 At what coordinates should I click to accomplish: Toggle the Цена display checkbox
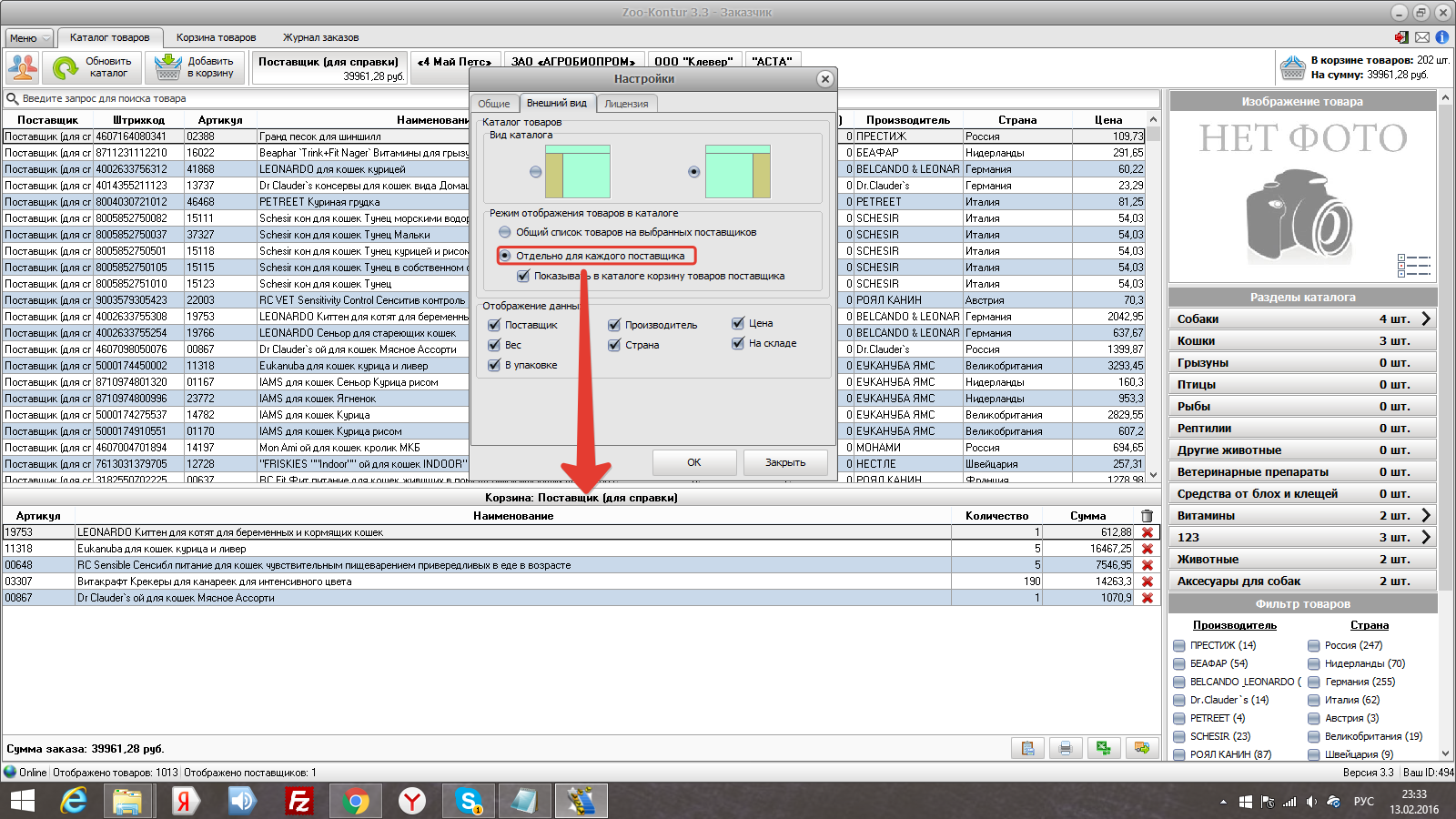[738, 323]
